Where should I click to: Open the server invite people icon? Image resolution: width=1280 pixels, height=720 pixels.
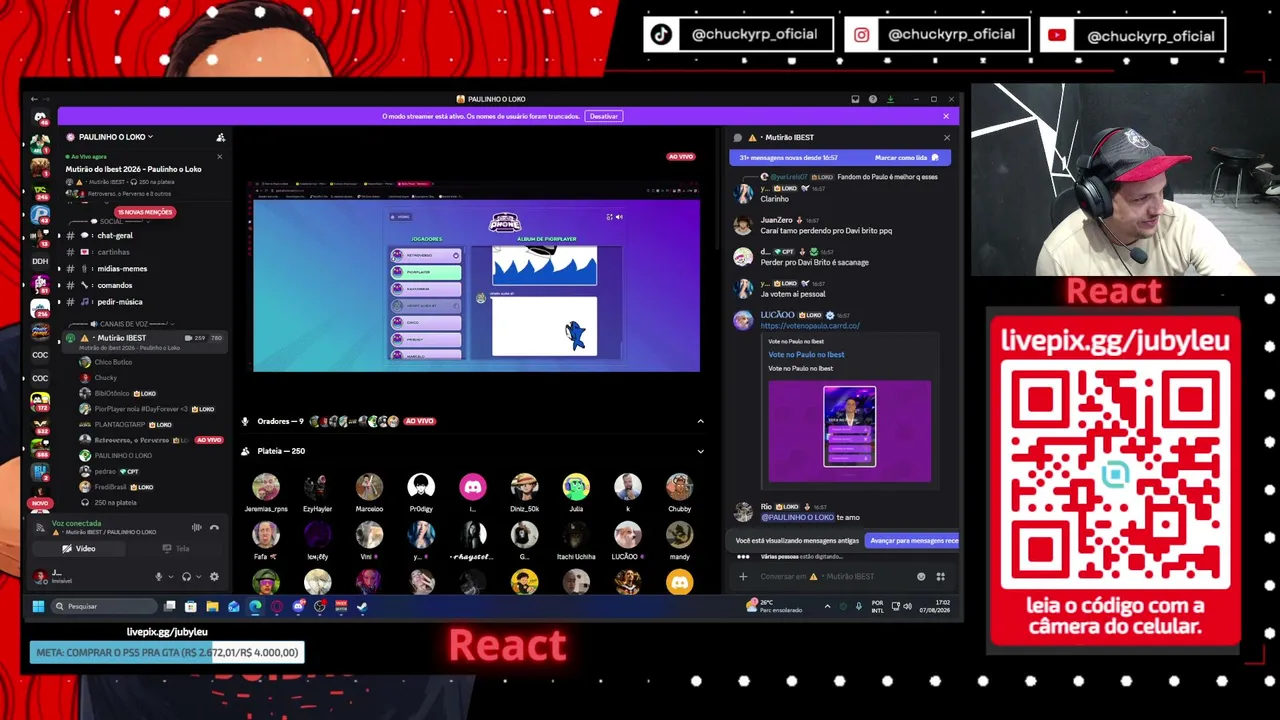click(x=221, y=137)
